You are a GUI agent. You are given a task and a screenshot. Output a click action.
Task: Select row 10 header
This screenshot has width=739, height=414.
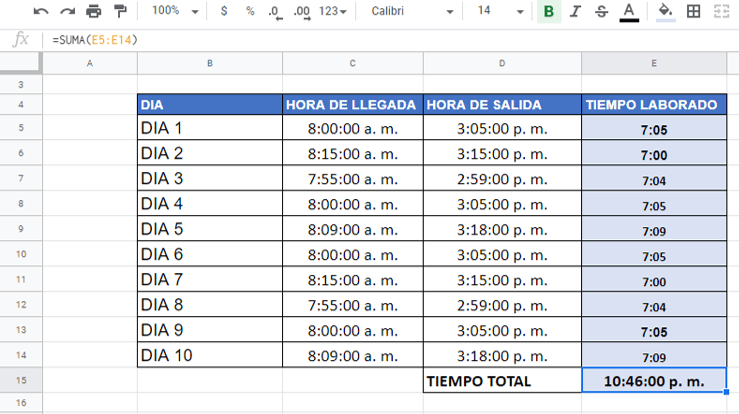[x=21, y=254]
